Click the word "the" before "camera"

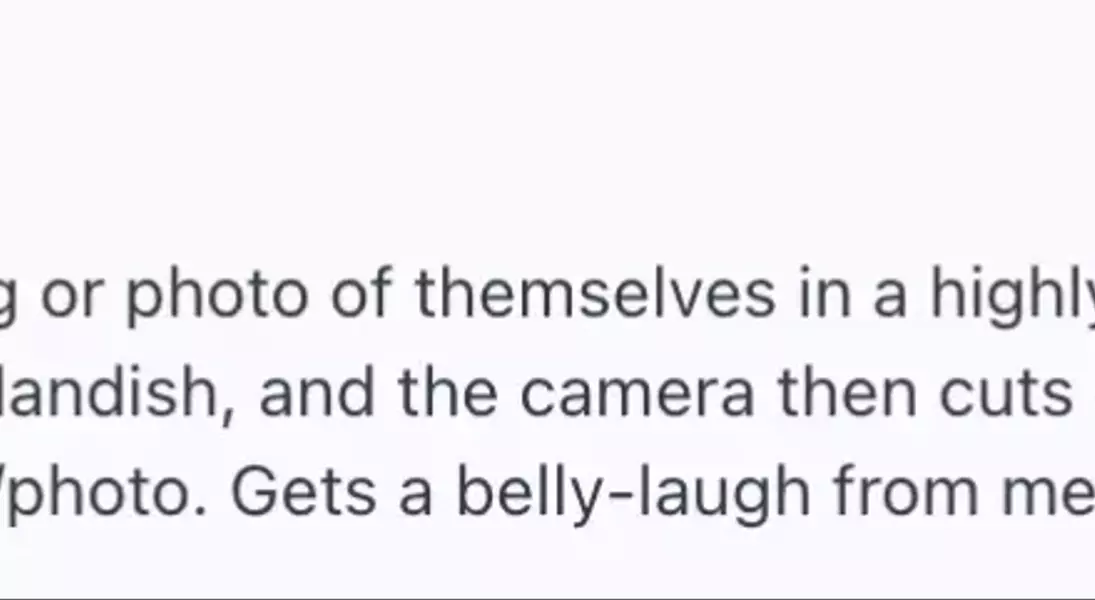pos(448,391)
